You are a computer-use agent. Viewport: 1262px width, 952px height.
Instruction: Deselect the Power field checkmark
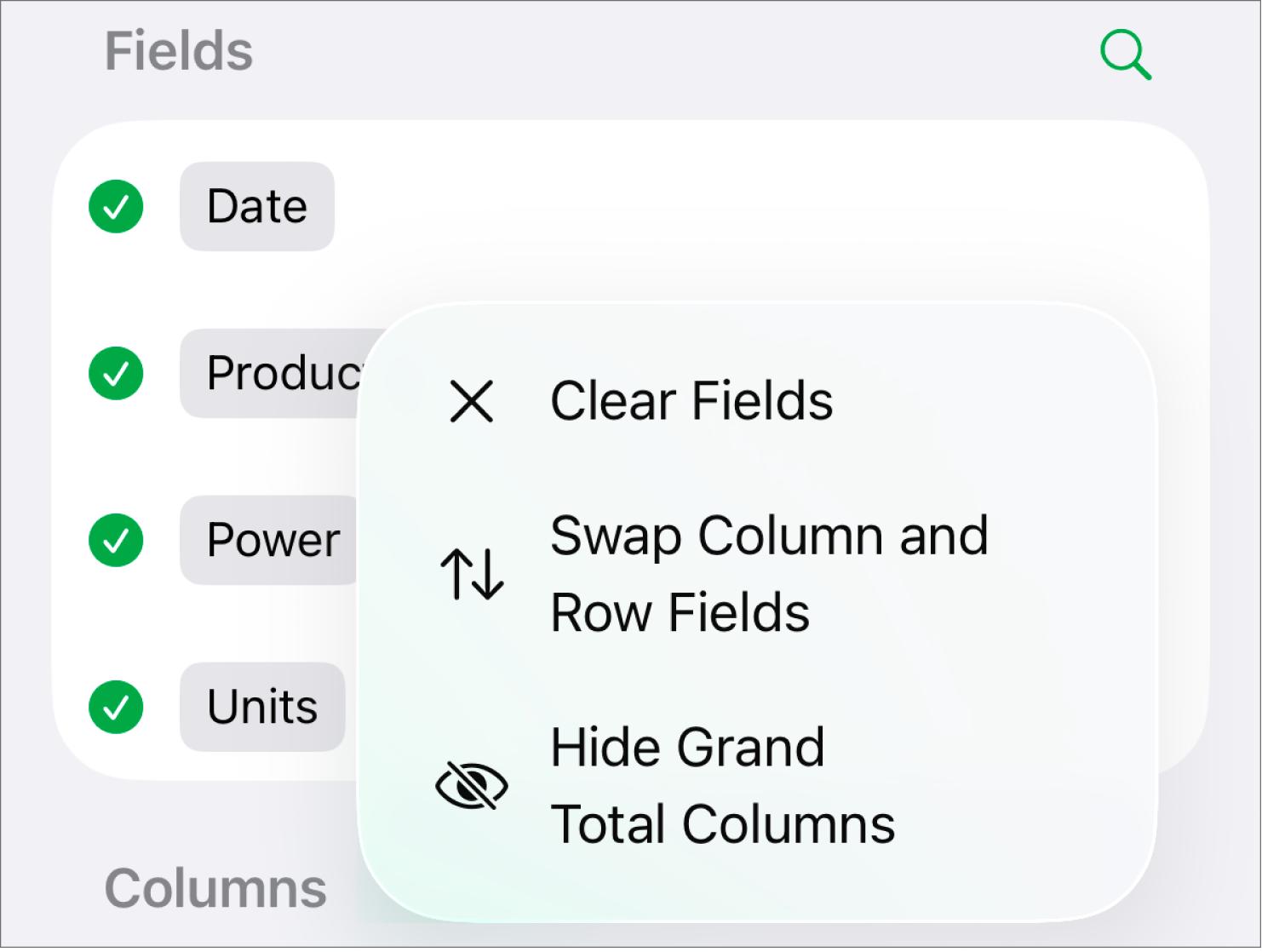click(x=116, y=540)
